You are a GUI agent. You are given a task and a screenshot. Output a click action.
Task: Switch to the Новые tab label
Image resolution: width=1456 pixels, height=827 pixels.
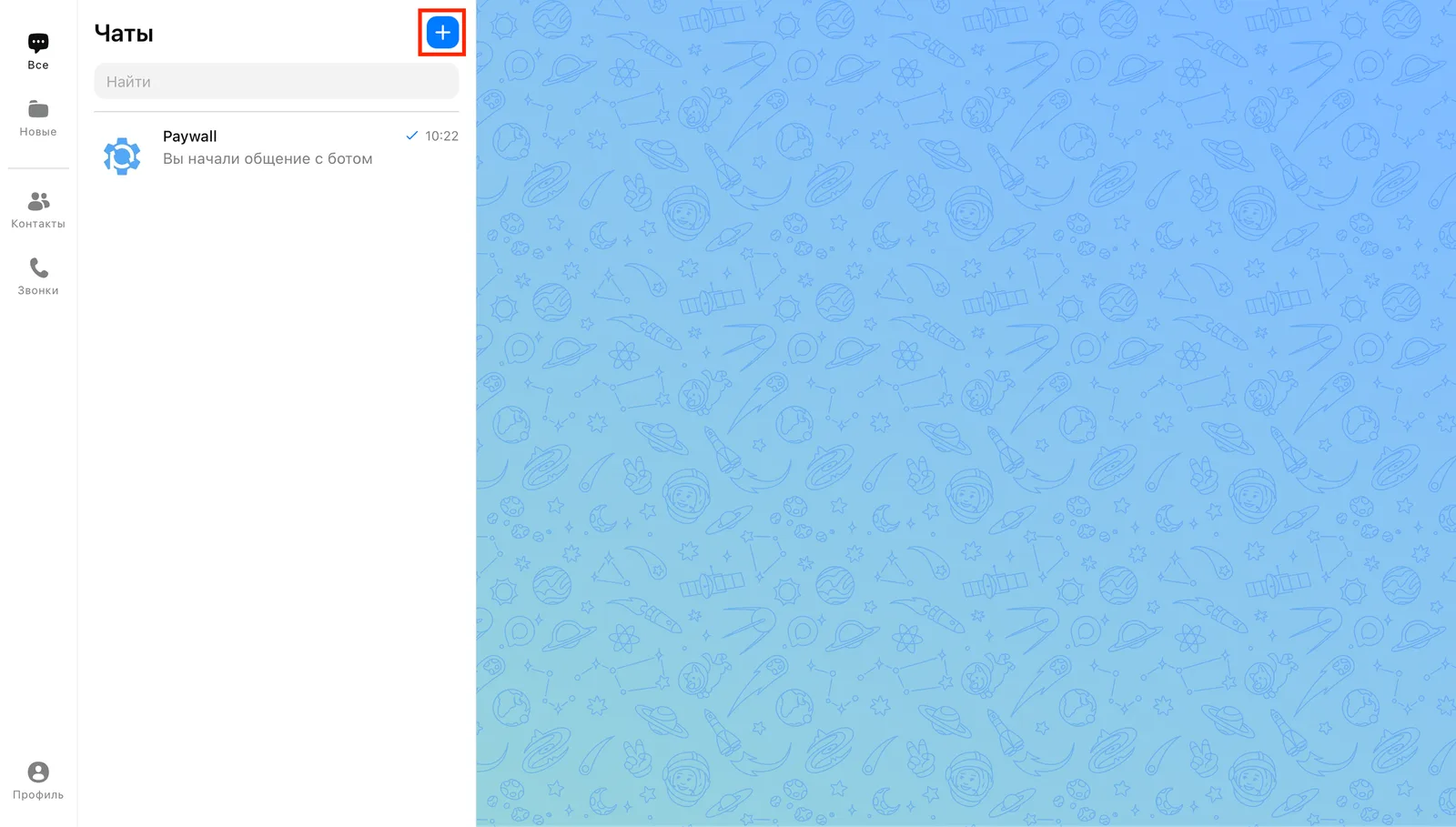click(x=38, y=132)
